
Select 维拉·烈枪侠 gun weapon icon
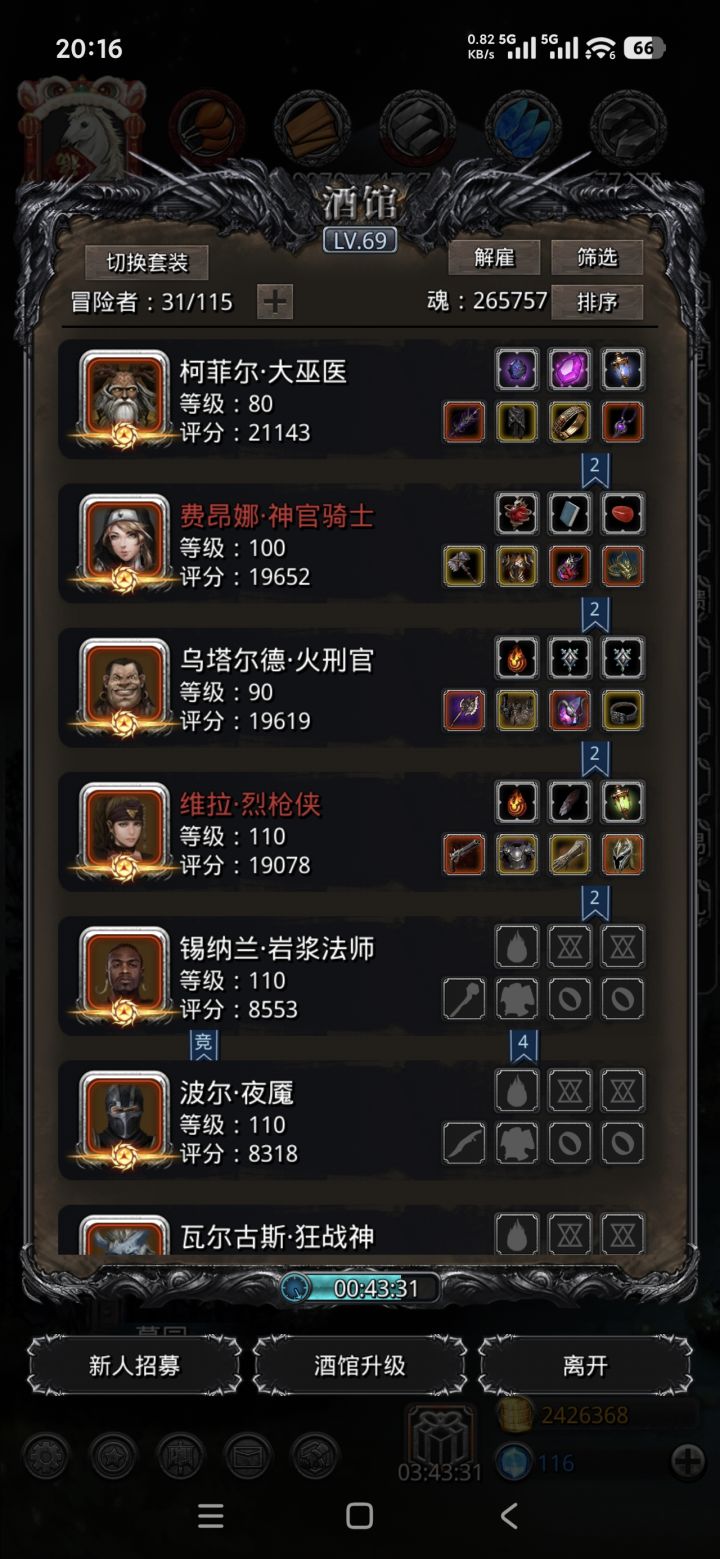coord(464,854)
